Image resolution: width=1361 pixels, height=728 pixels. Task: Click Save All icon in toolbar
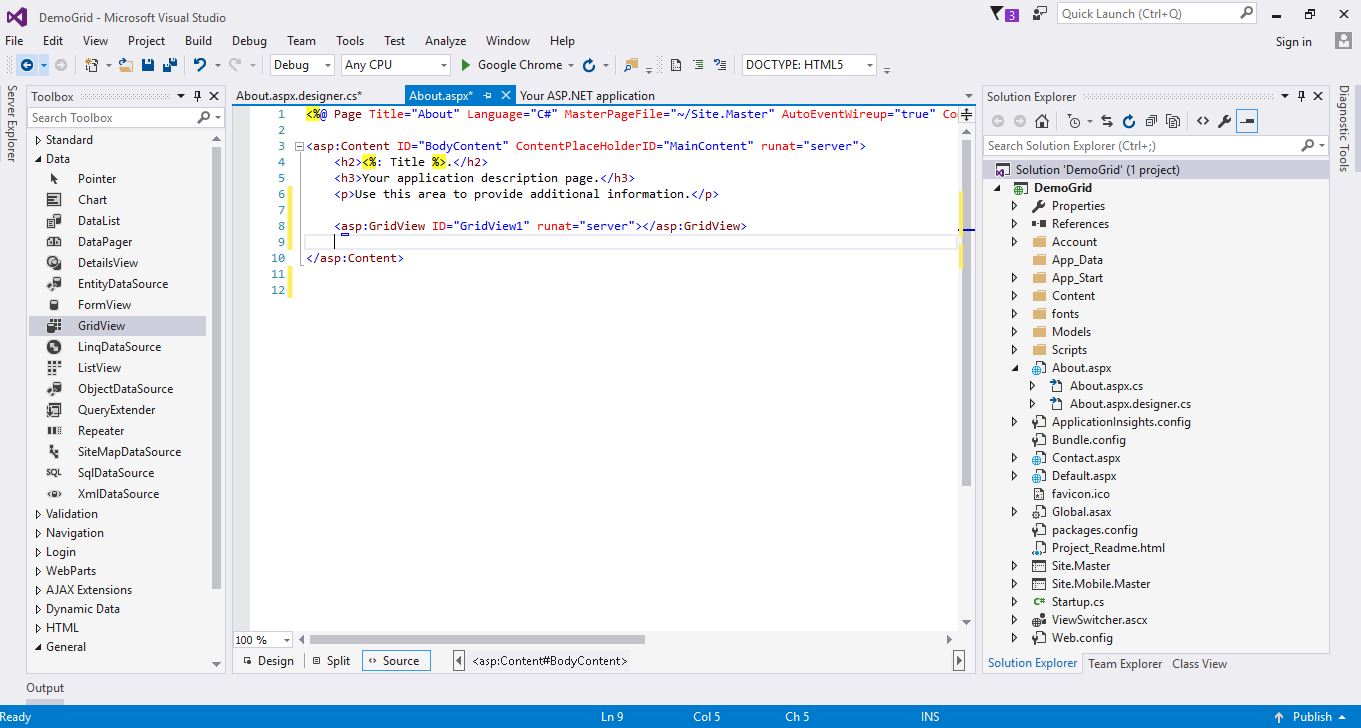[x=170, y=65]
